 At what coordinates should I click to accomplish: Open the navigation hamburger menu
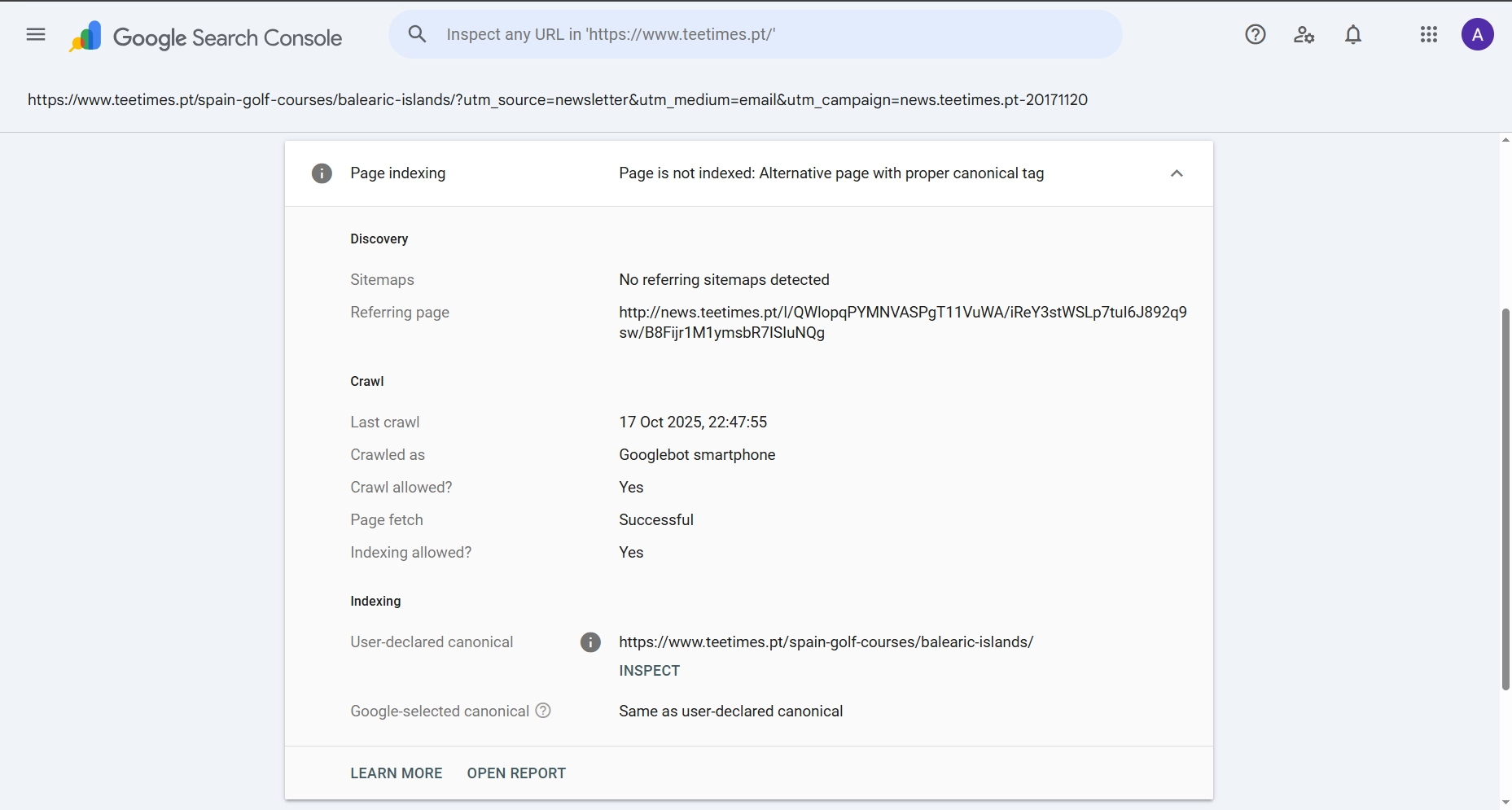click(35, 34)
